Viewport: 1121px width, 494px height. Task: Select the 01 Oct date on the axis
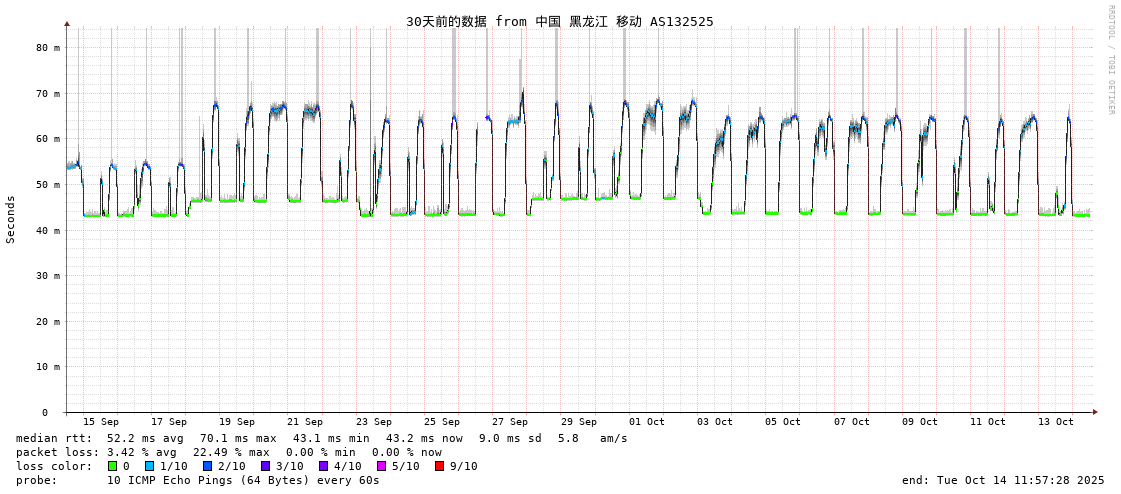647,422
